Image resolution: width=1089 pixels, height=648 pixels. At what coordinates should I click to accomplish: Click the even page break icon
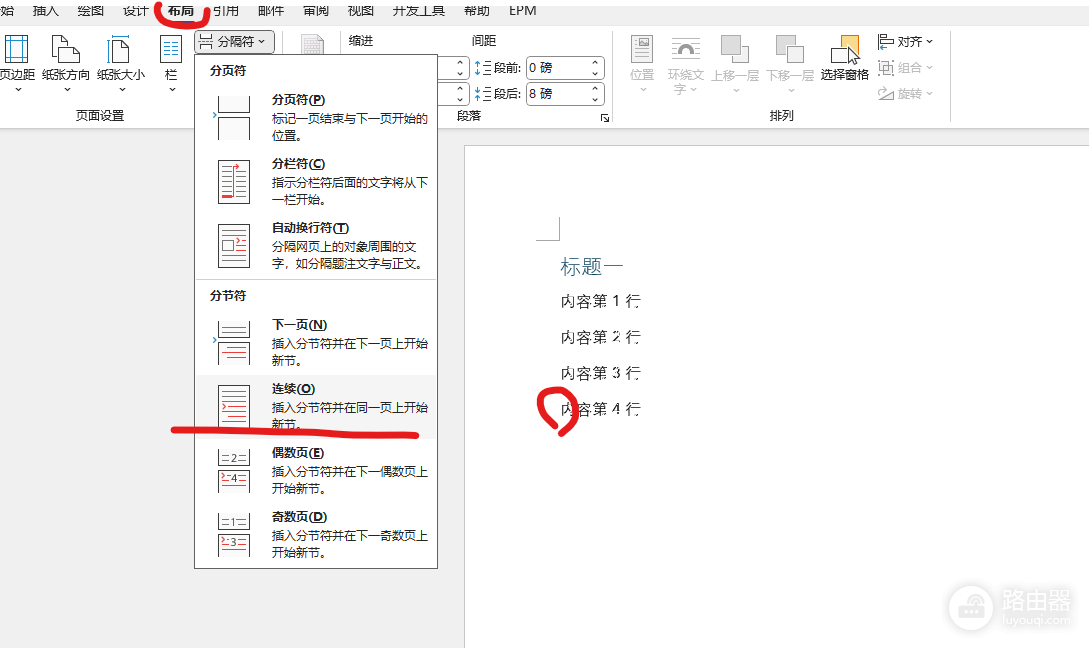(233, 470)
